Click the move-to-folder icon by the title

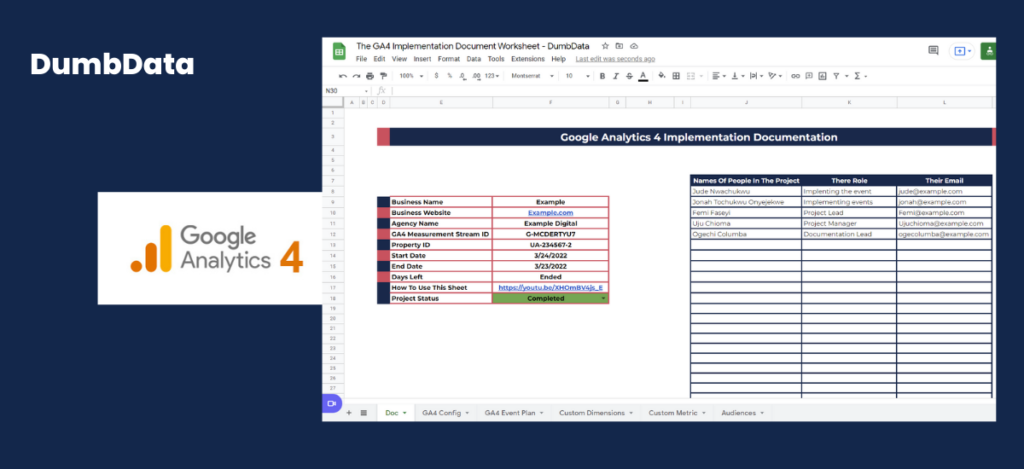(x=619, y=46)
